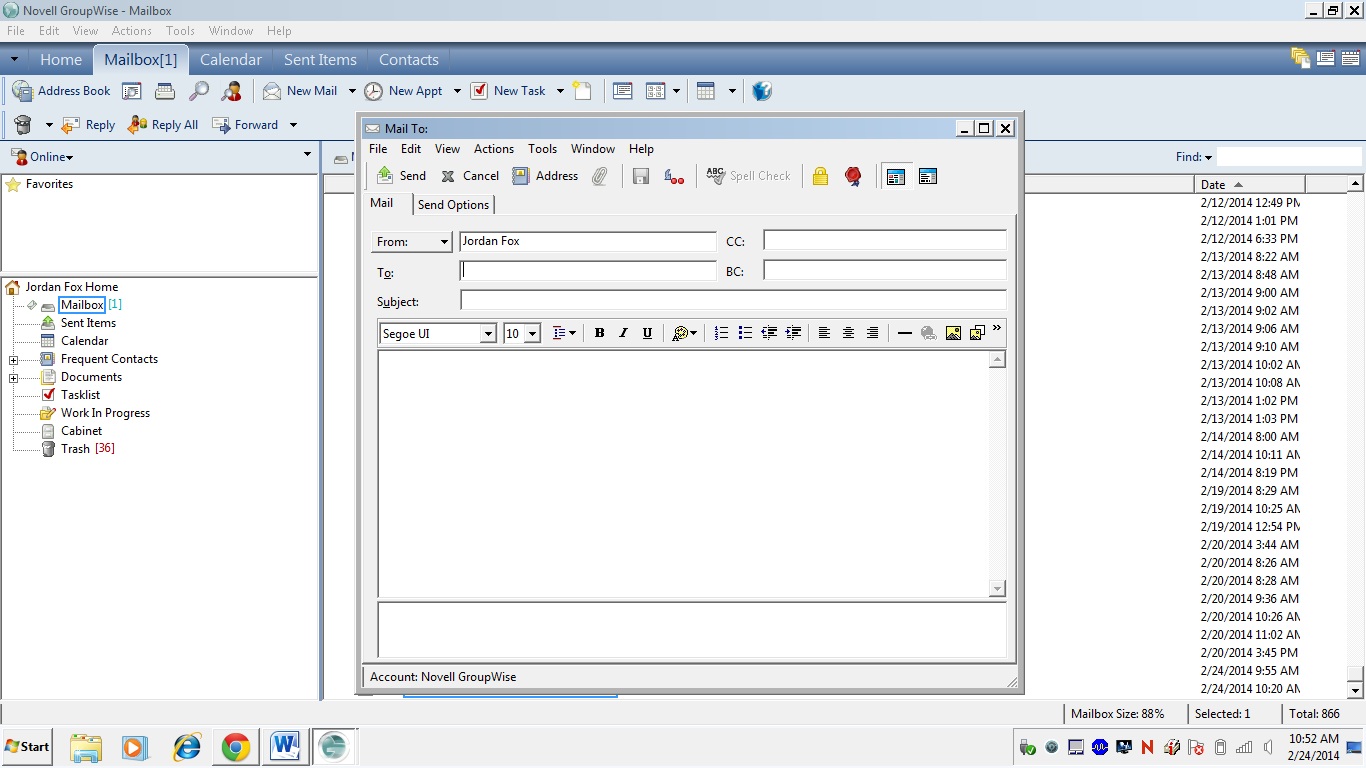Open the New Mail dropdown arrow
Image resolution: width=1366 pixels, height=768 pixels.
click(352, 91)
